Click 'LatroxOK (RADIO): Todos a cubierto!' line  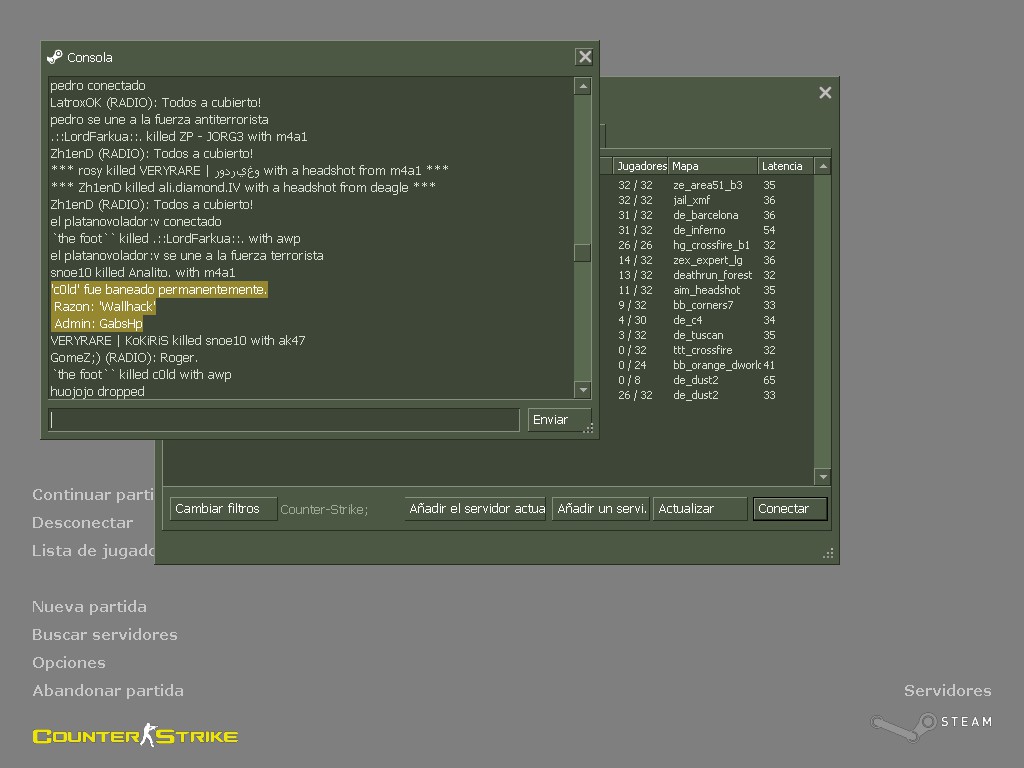(155, 103)
